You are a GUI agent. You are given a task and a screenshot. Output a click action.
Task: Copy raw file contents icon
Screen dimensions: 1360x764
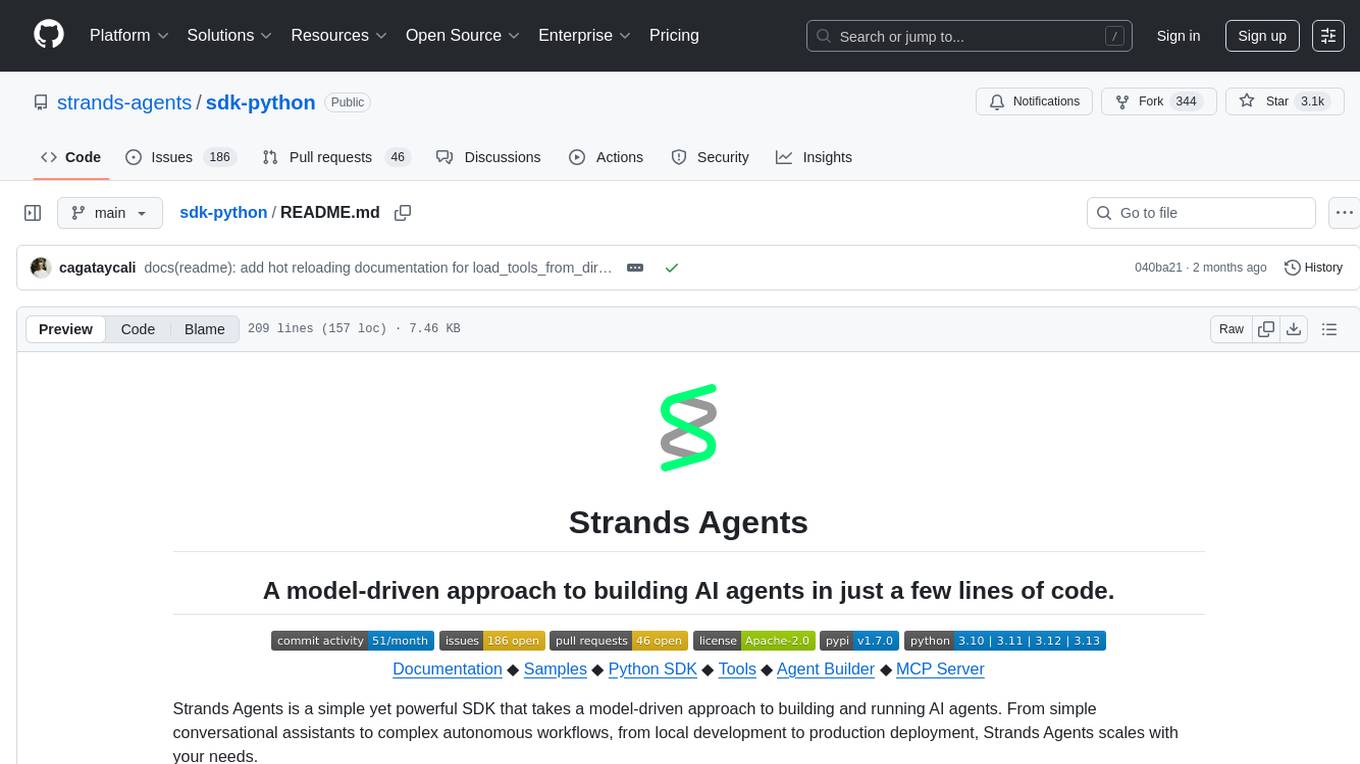[1266, 329]
